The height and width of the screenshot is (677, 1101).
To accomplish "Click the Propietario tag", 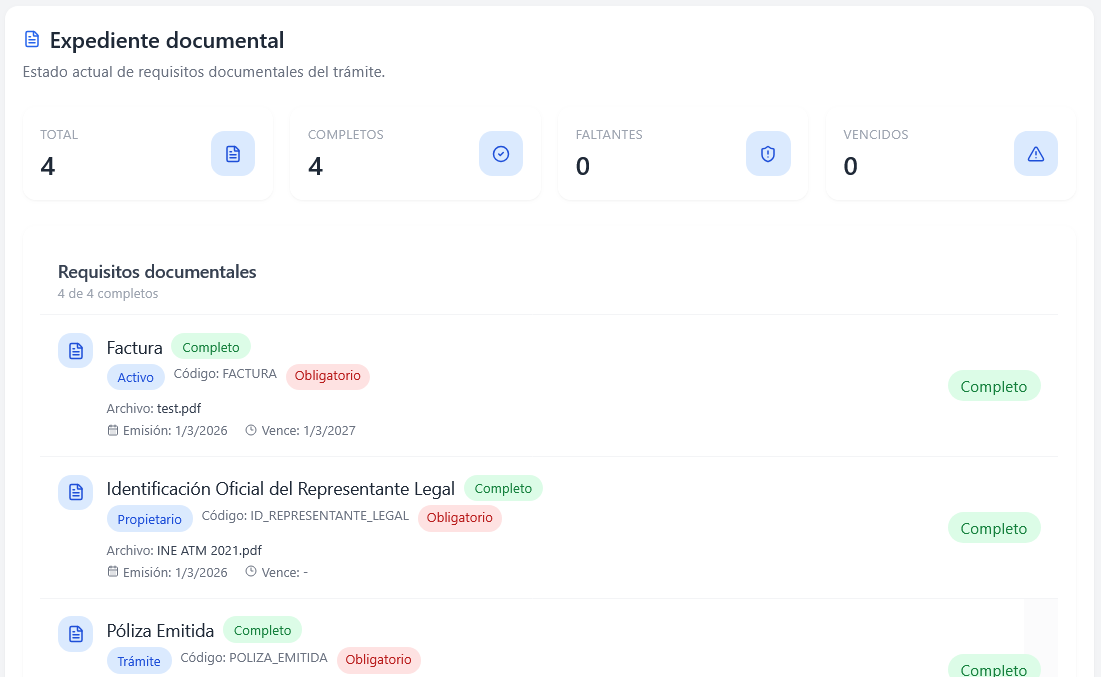I will 150,519.
